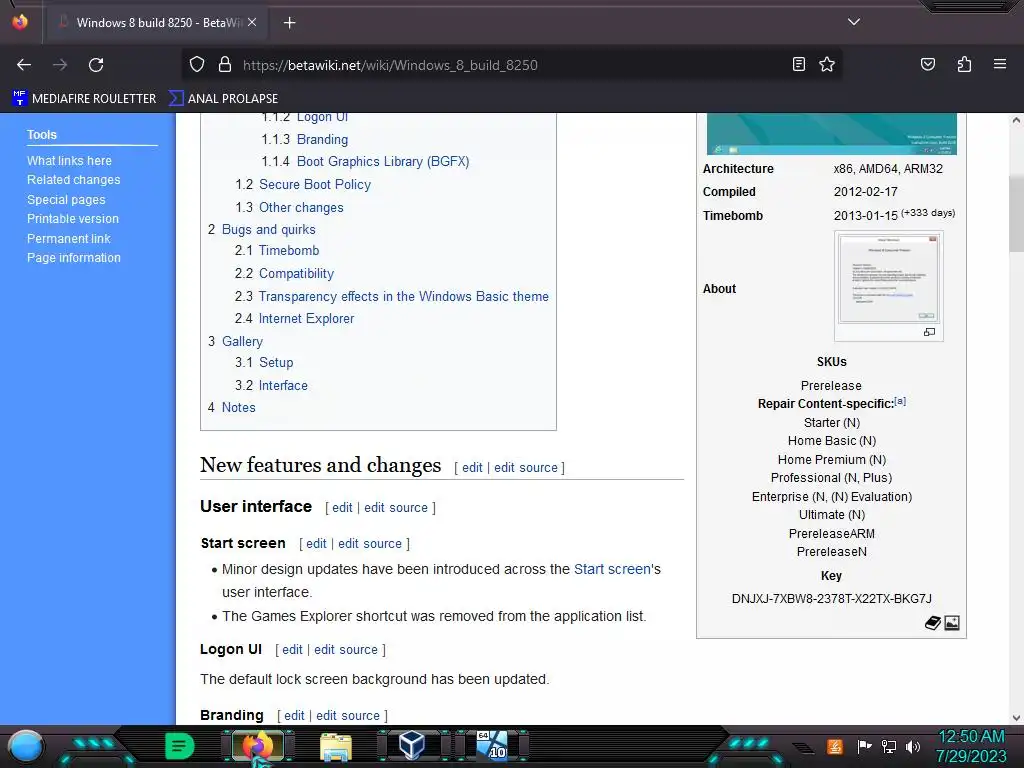Viewport: 1024px width, 768px height.
Task: Open the Start orb on taskbar
Action: click(25, 746)
